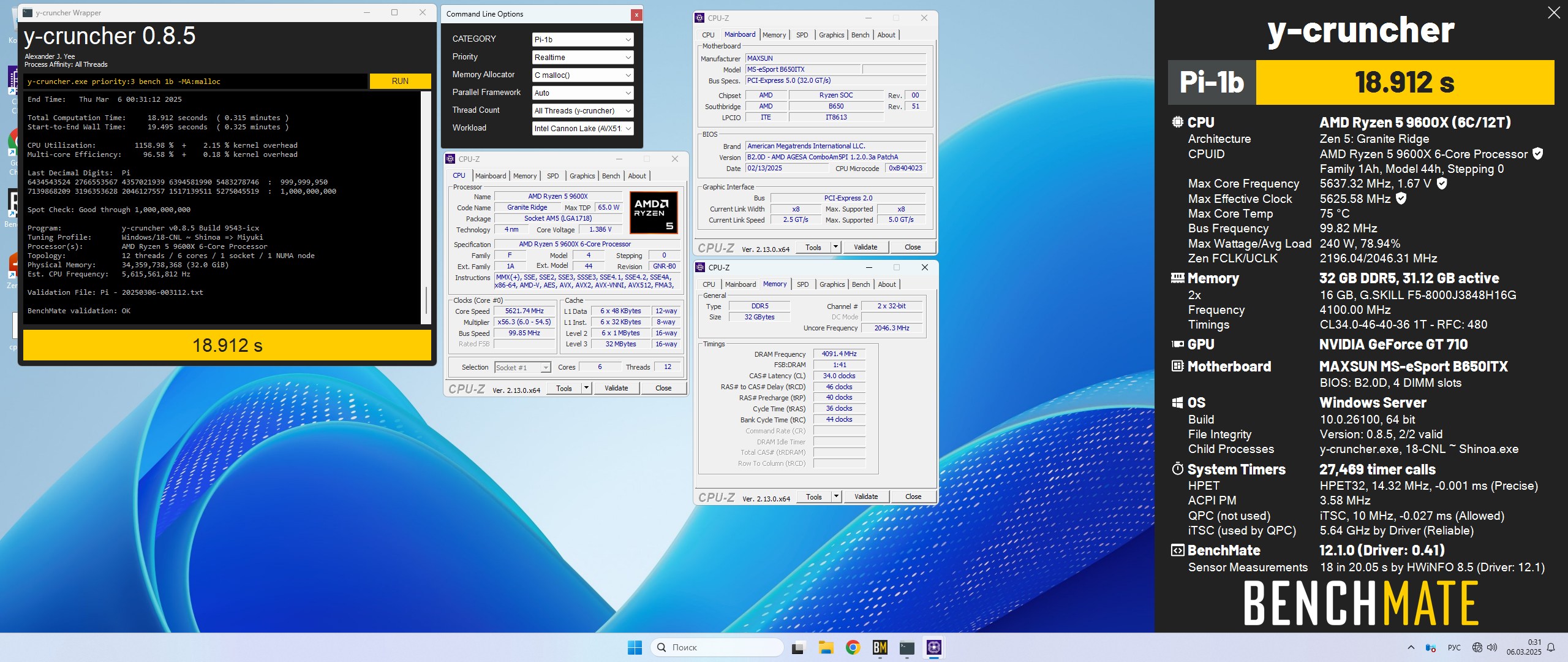Viewport: 1568px width, 662px height.
Task: Open the CPU-Z icon on the taskbar
Action: [x=934, y=647]
